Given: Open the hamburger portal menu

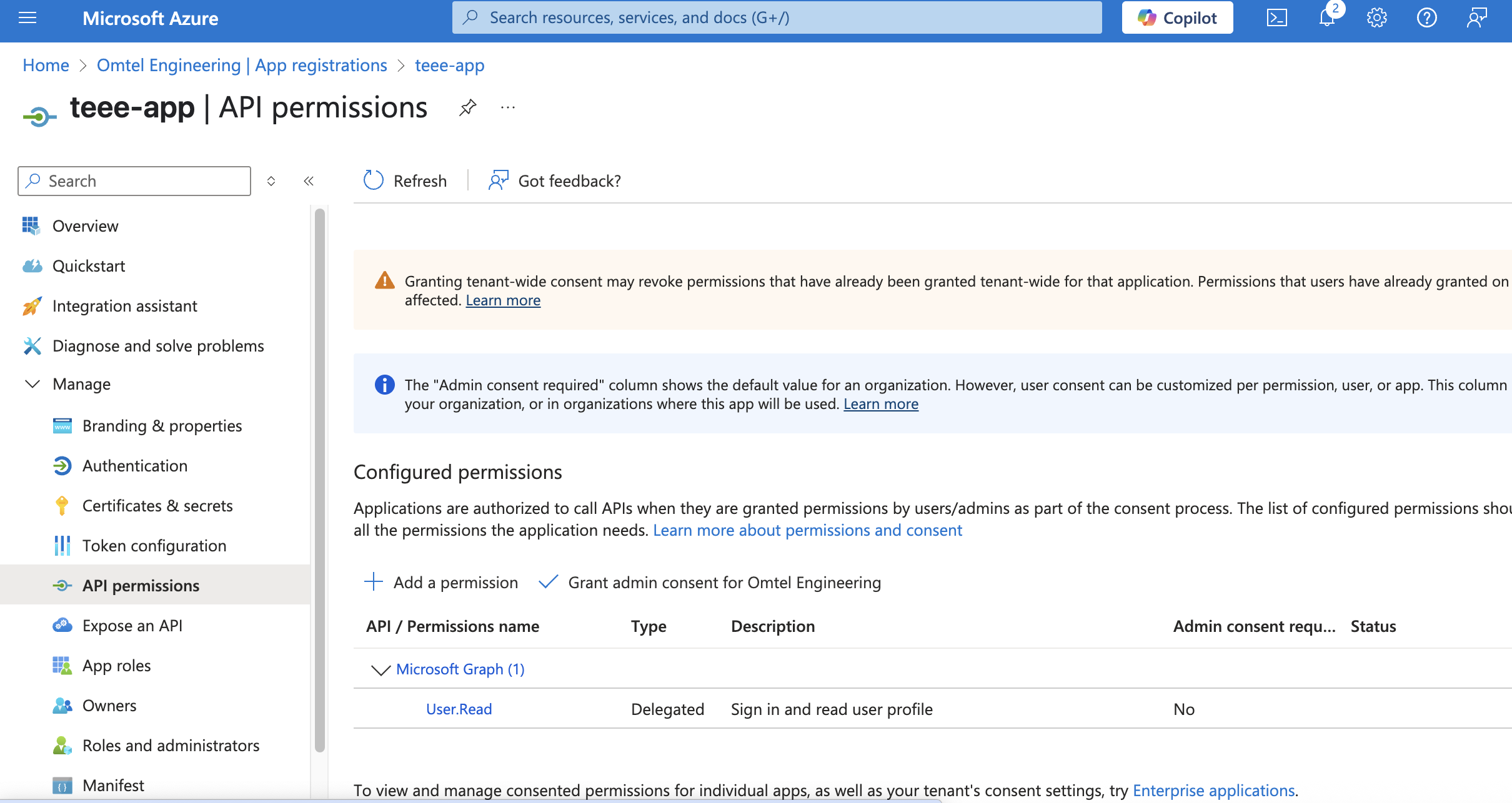Looking at the screenshot, I should (27, 17).
